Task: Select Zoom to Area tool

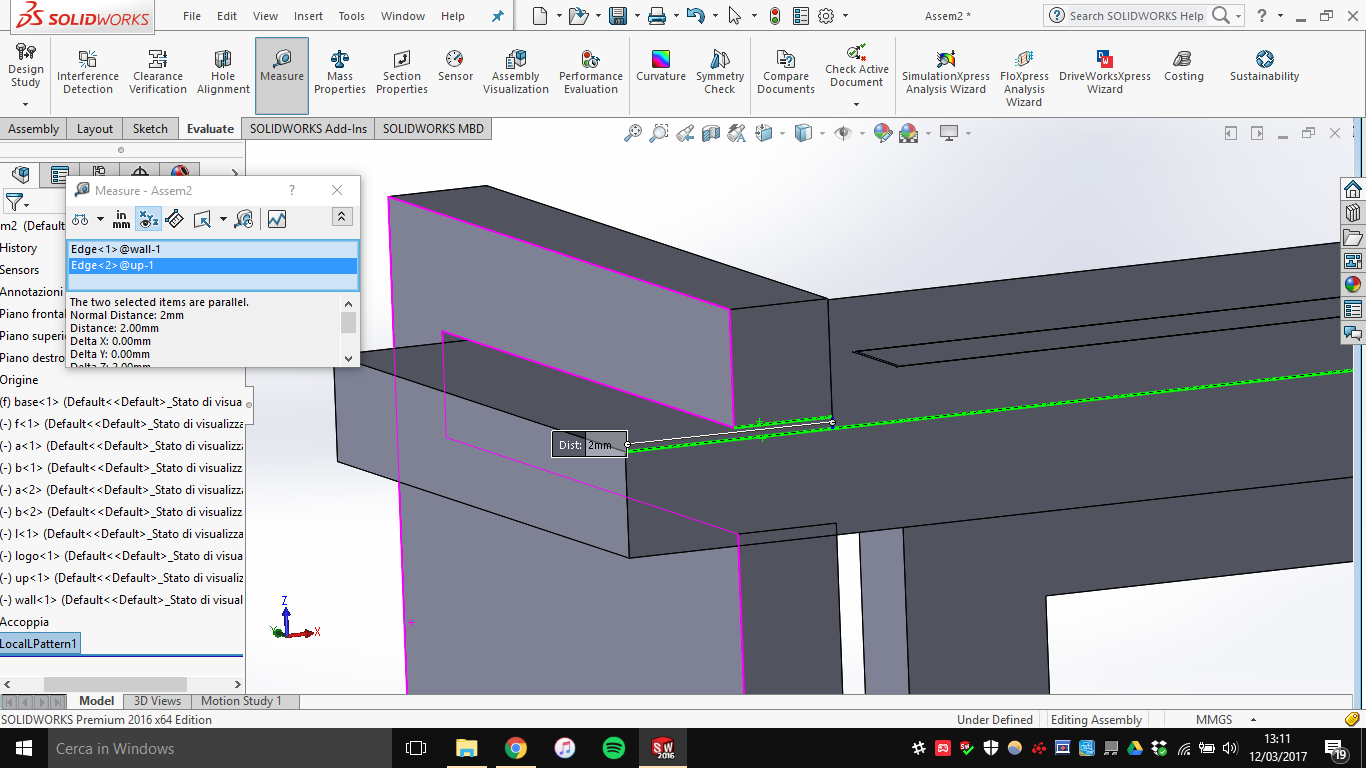Action: click(x=659, y=133)
